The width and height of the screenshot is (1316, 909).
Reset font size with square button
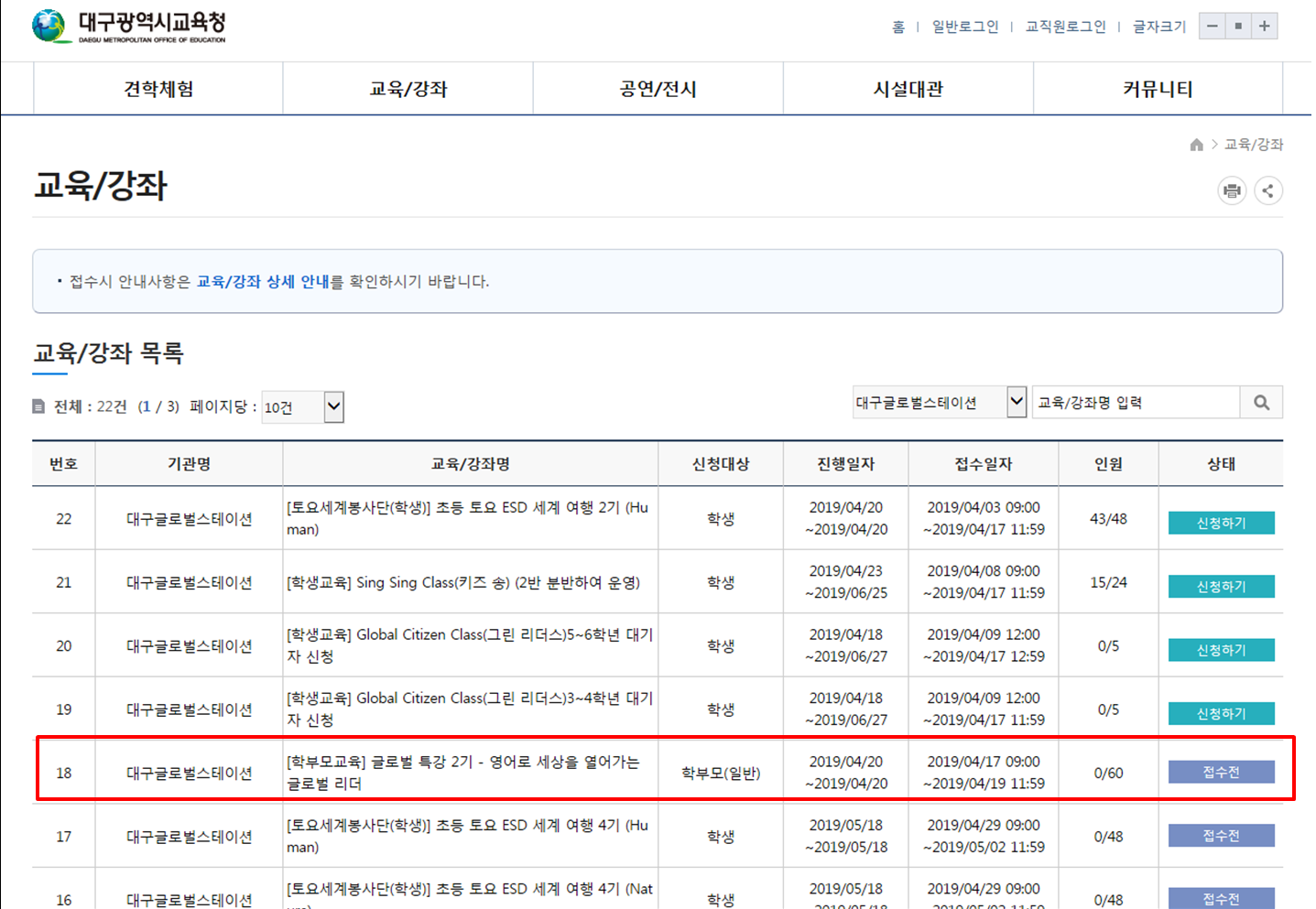pos(1238,26)
